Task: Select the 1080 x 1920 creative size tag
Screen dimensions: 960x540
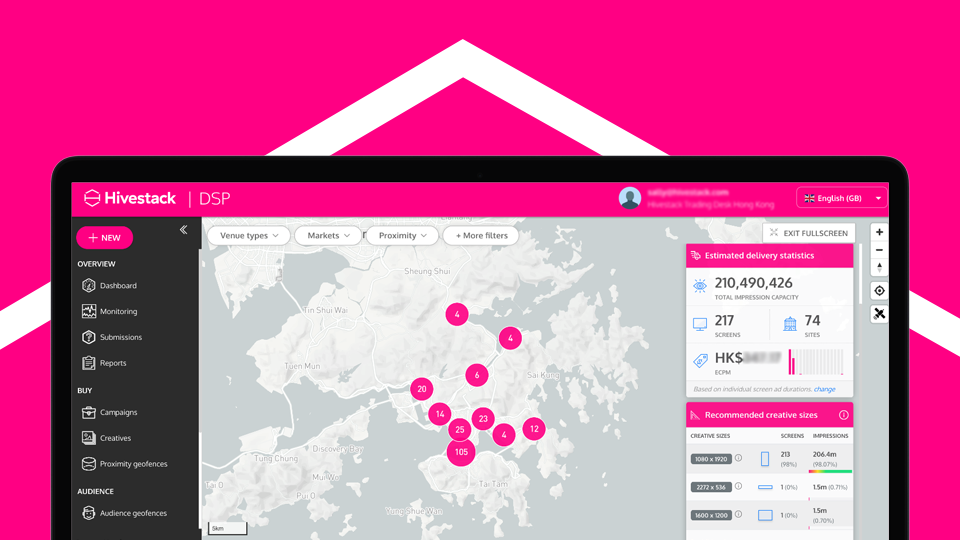Action: pyautogui.click(x=711, y=459)
